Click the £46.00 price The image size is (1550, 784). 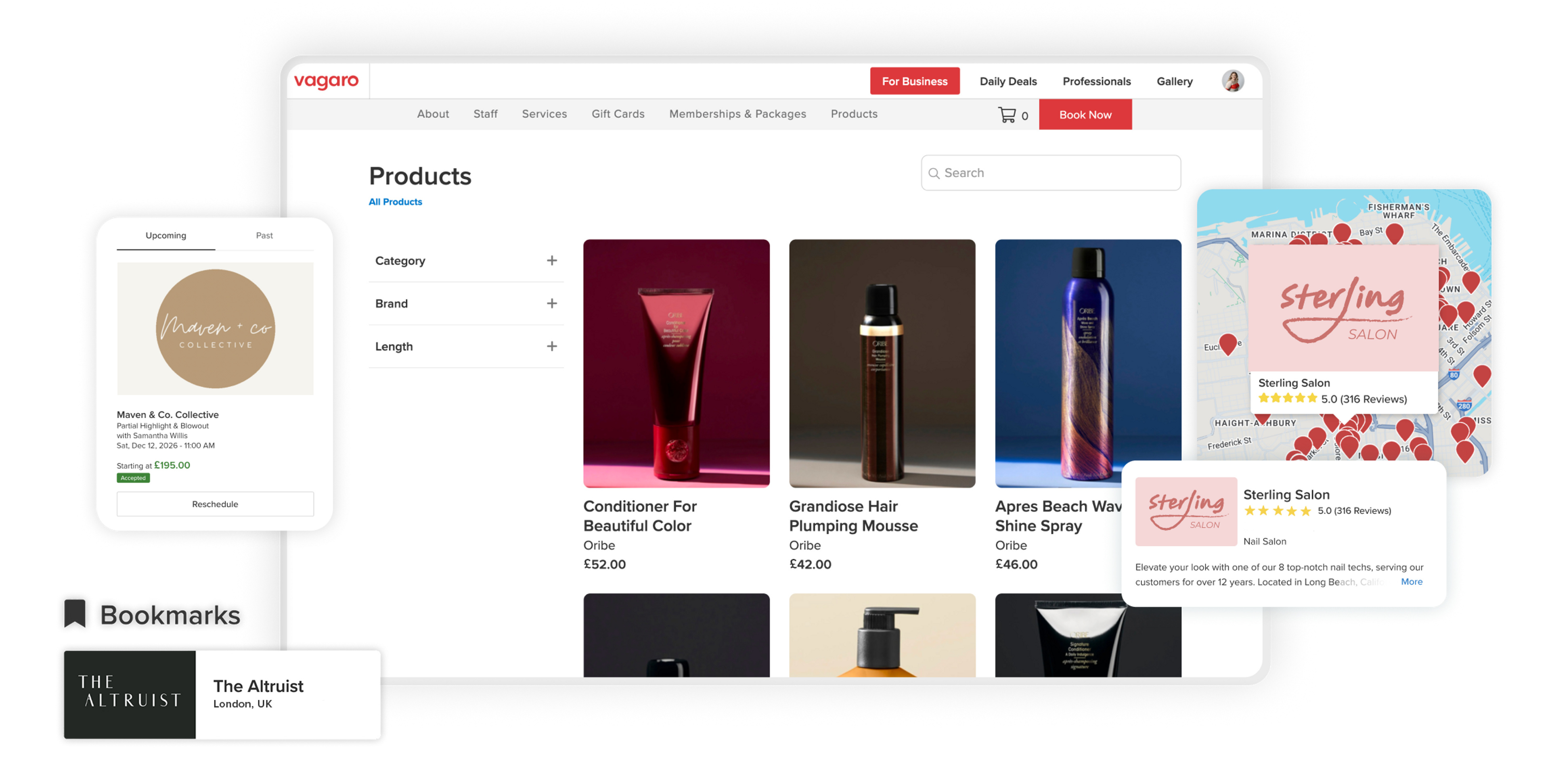coord(1016,564)
